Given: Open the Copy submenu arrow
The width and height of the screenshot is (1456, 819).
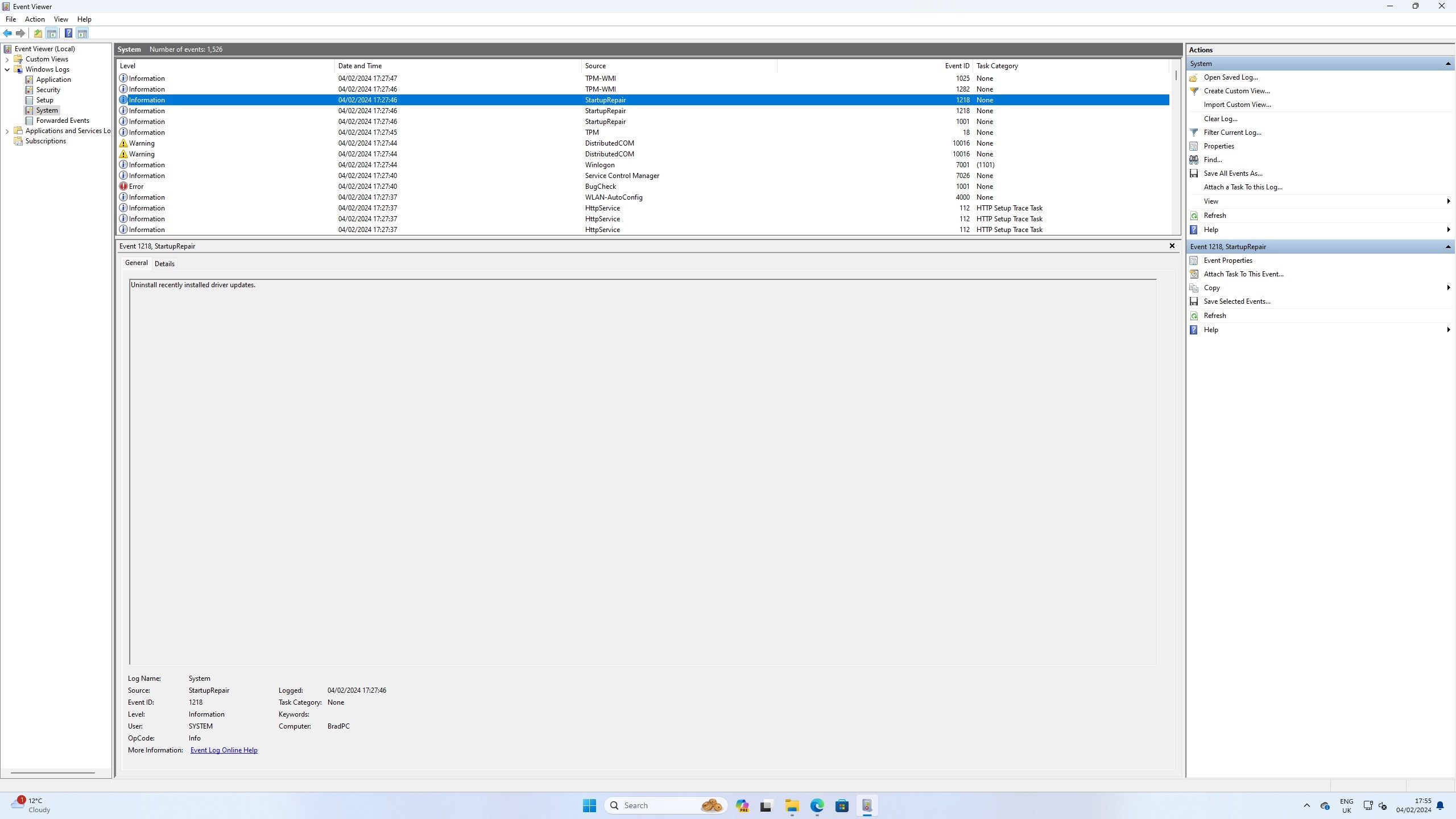Looking at the screenshot, I should click(1448, 288).
